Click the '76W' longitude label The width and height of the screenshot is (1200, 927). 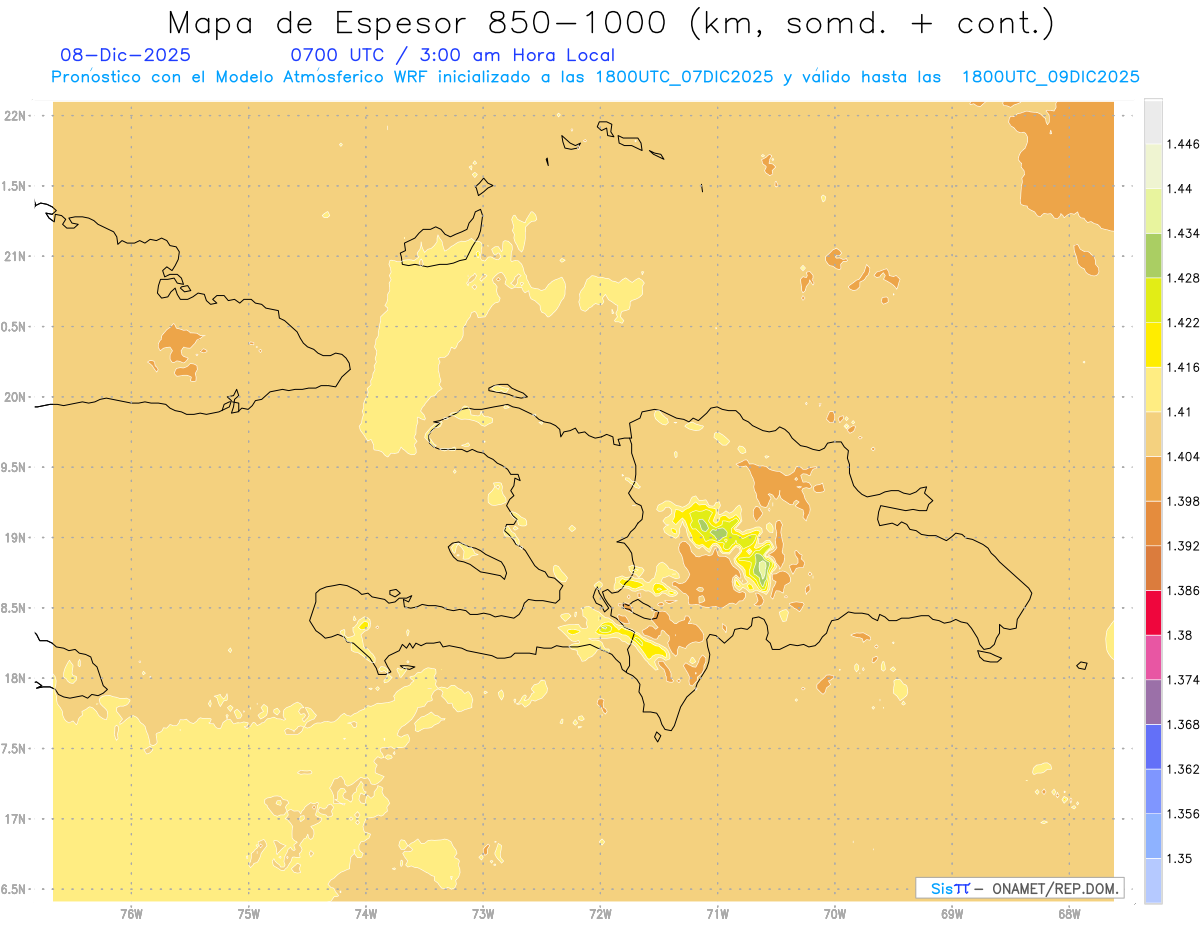click(x=131, y=914)
